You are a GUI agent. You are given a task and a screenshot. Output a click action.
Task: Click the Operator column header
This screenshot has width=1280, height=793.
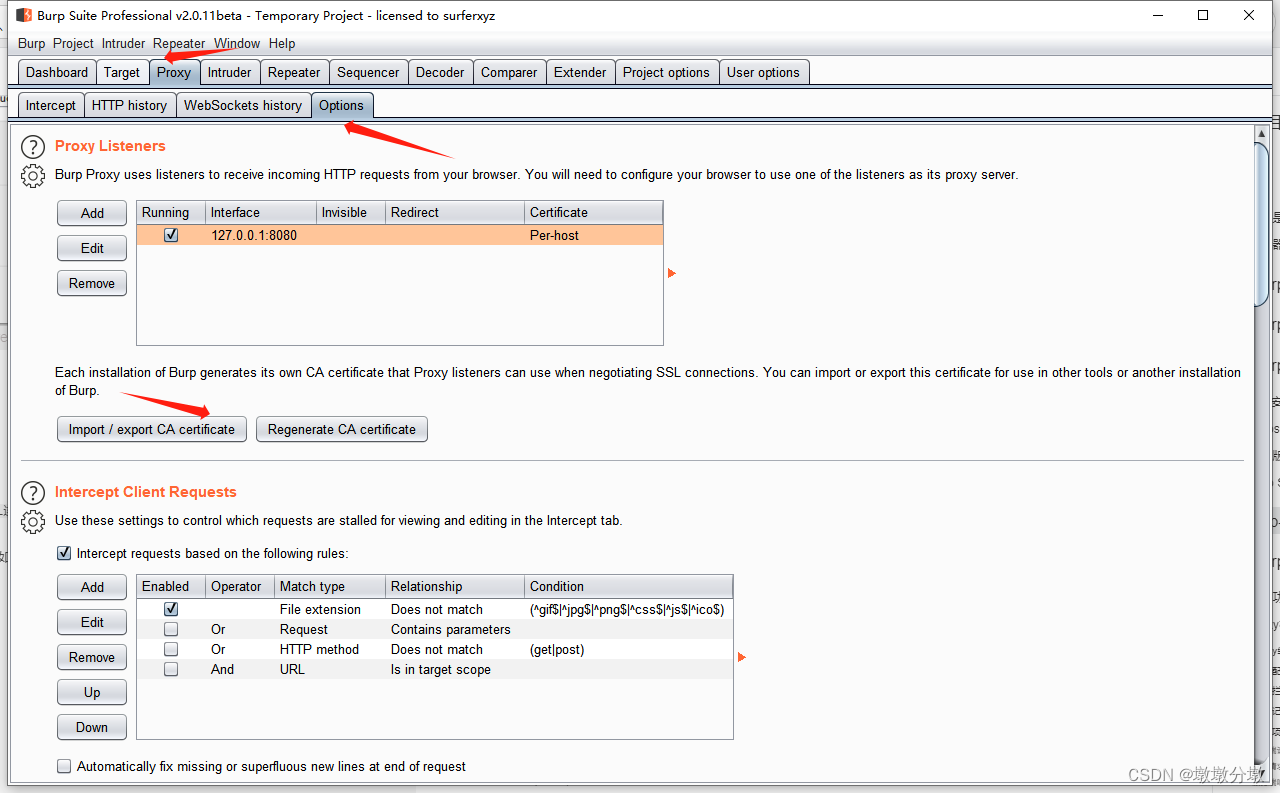[240, 586]
